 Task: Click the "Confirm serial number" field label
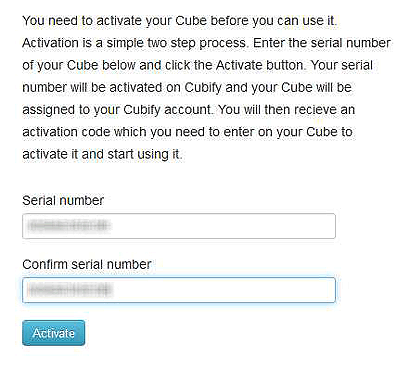(x=87, y=264)
